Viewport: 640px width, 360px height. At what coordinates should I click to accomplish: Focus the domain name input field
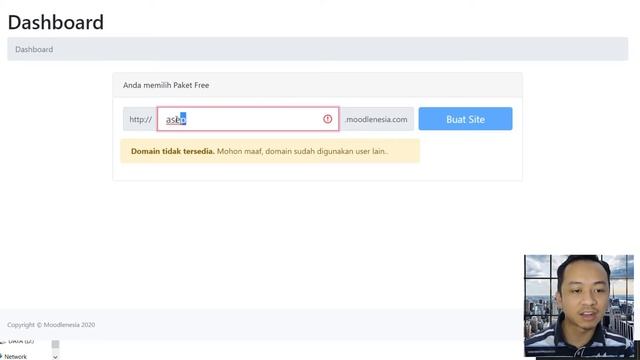tap(248, 119)
